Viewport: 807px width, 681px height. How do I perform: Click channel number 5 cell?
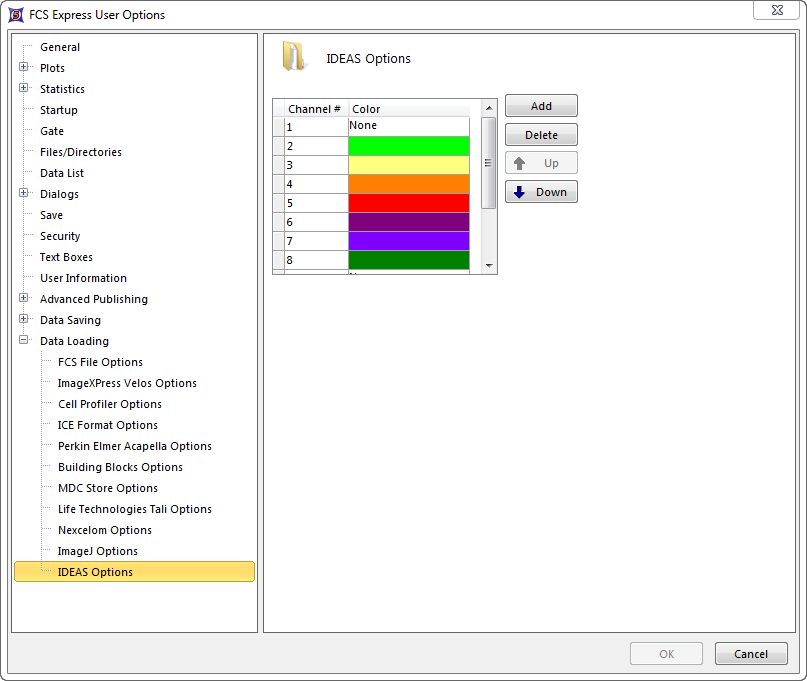(x=316, y=203)
